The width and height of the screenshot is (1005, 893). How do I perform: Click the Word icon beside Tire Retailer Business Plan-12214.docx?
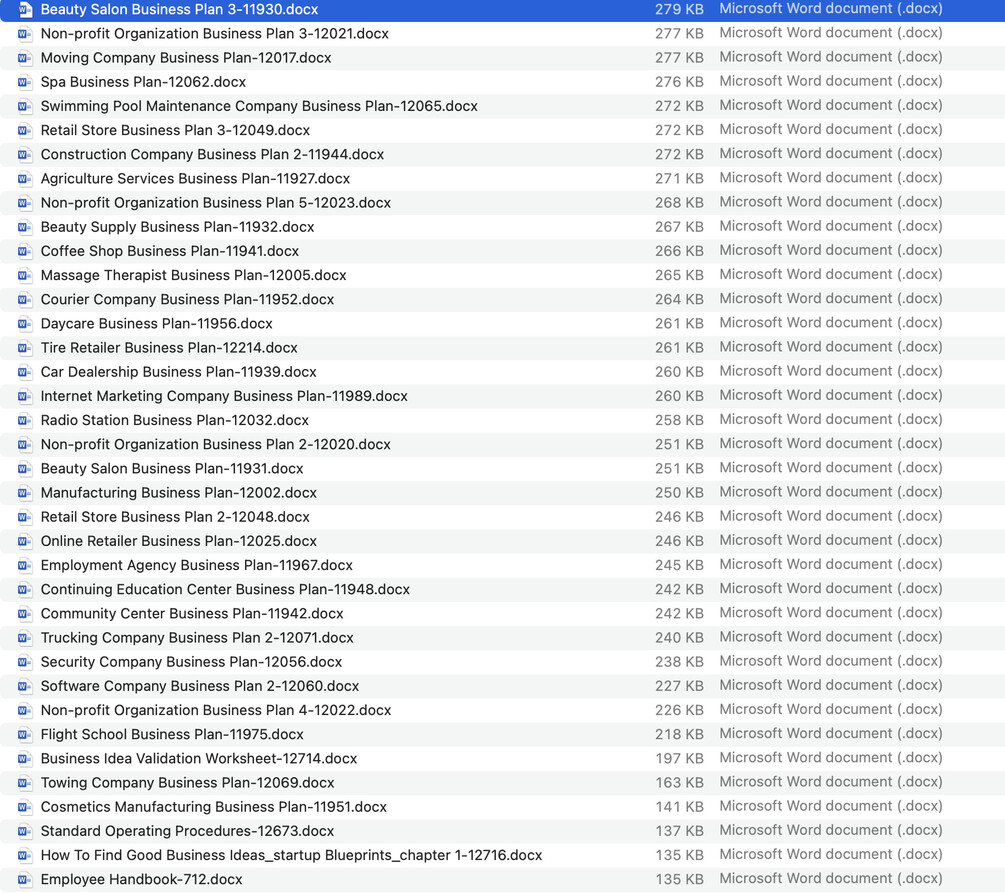(x=25, y=348)
